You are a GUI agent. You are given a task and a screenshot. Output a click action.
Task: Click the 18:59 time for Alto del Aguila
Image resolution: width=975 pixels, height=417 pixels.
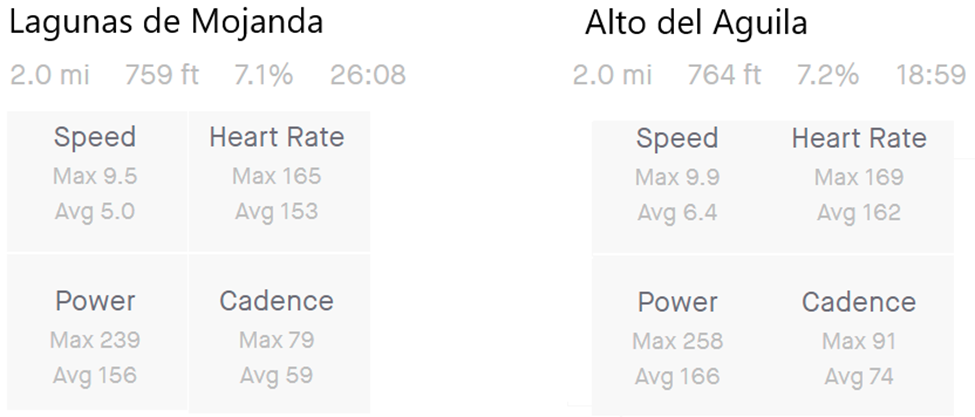point(931,75)
